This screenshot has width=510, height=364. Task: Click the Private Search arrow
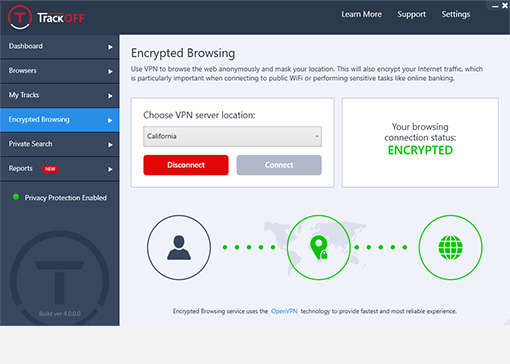[x=110, y=145]
